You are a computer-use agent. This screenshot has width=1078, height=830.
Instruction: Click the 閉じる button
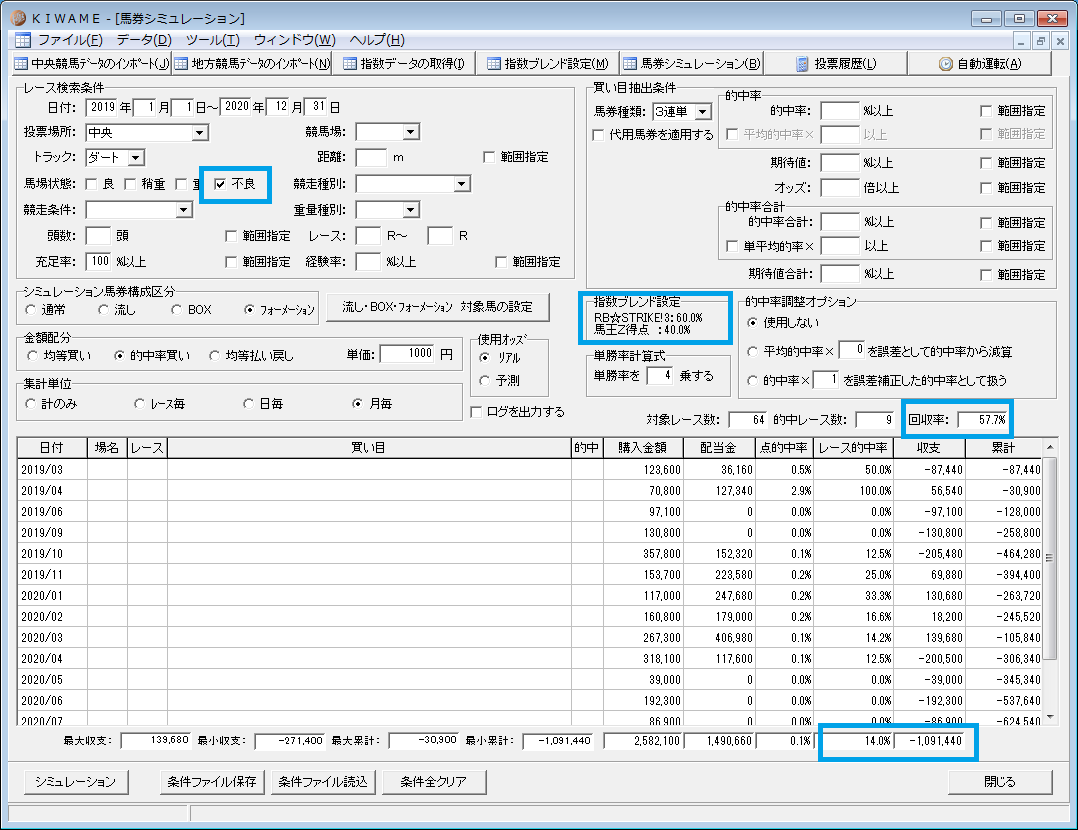(x=1000, y=782)
